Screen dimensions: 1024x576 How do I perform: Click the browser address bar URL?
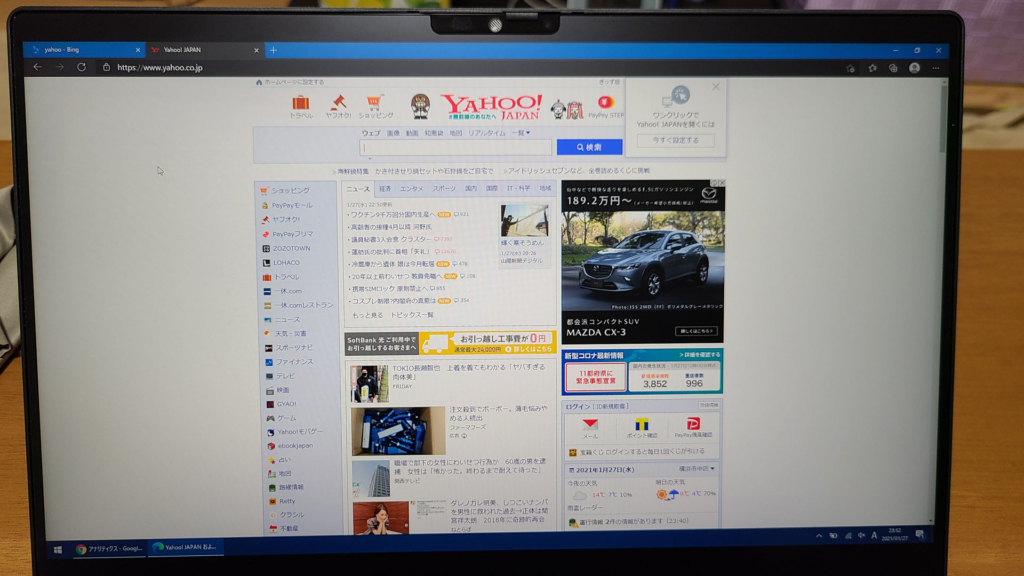pos(160,67)
